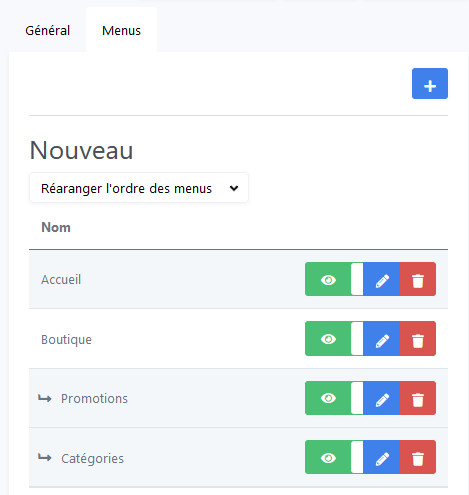Switch to the Général tab
469x495 pixels.
pyautogui.click(x=48, y=30)
